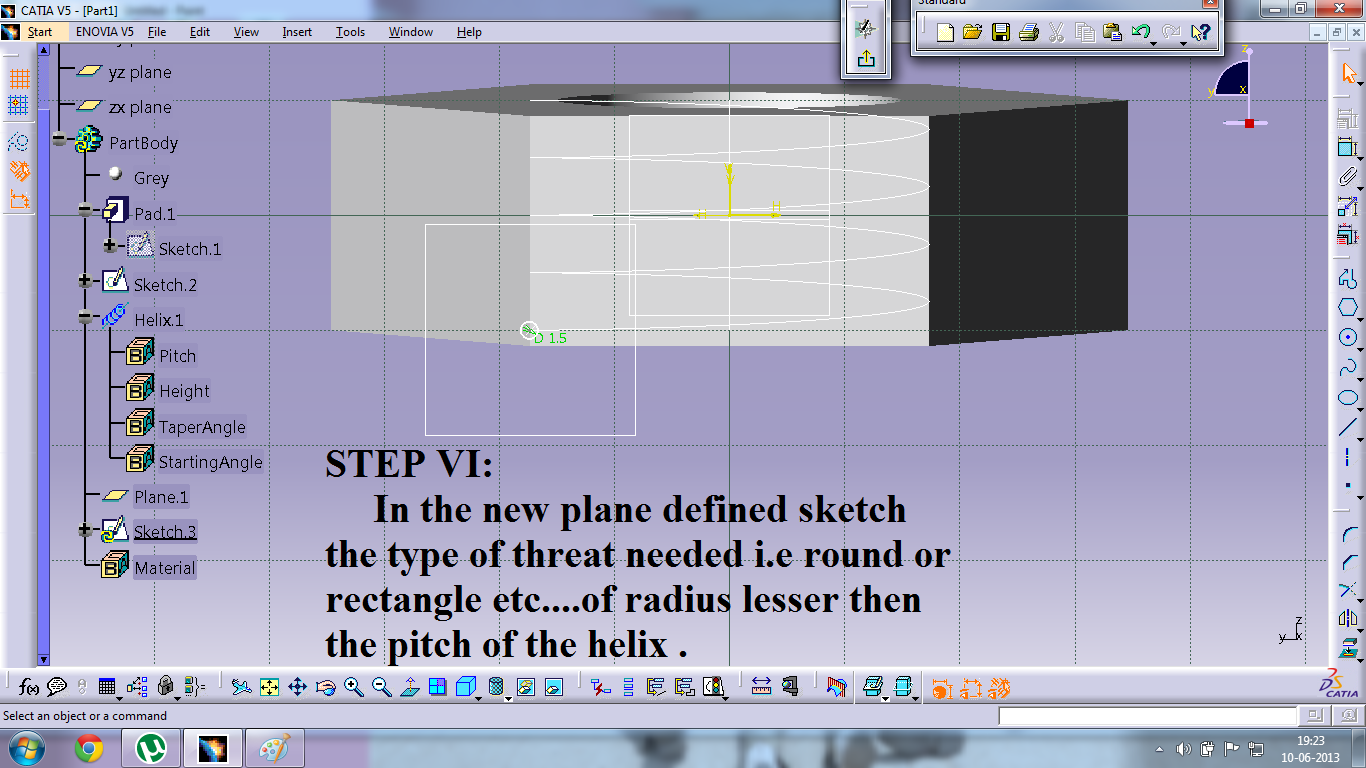
Task: Click the Fit All In icon
Action: (x=268, y=687)
